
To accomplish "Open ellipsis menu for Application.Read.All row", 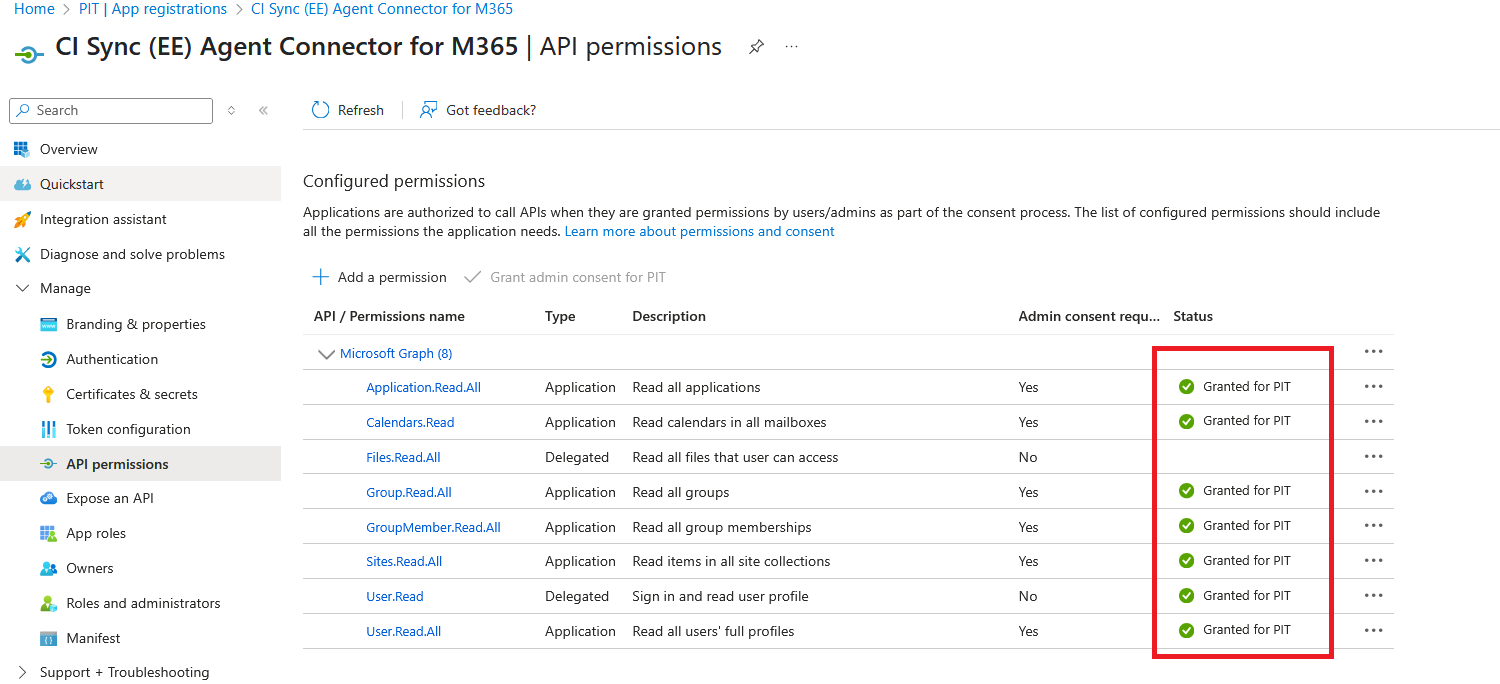I will 1373,387.
